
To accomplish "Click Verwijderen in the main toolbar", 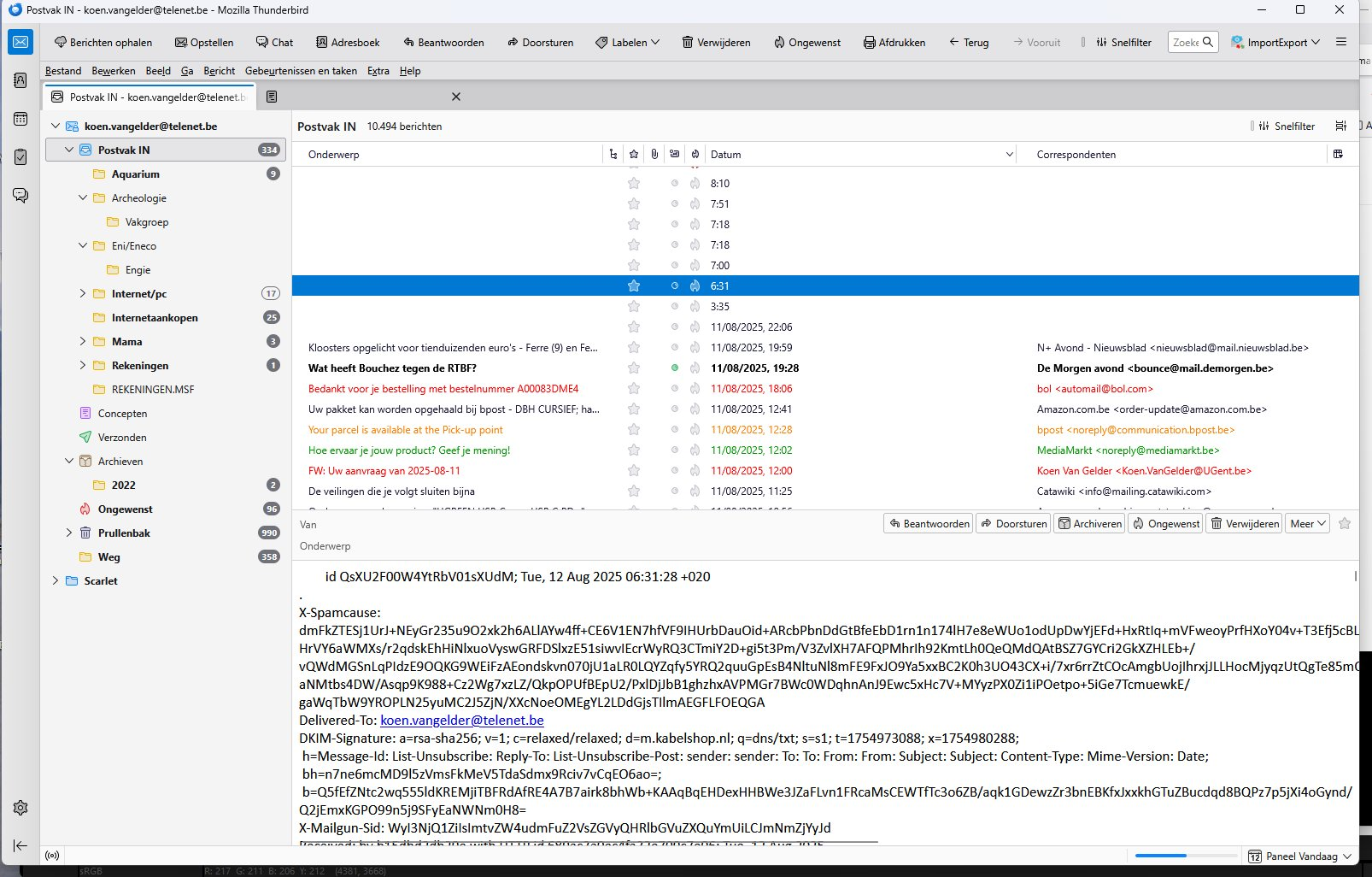I will pyautogui.click(x=716, y=43).
